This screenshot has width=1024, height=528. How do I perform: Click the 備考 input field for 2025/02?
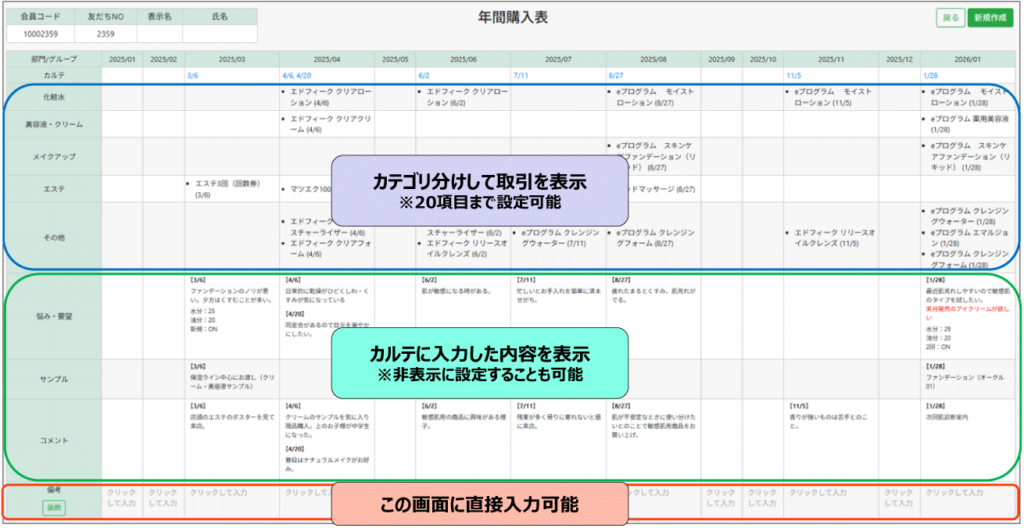tap(163, 499)
